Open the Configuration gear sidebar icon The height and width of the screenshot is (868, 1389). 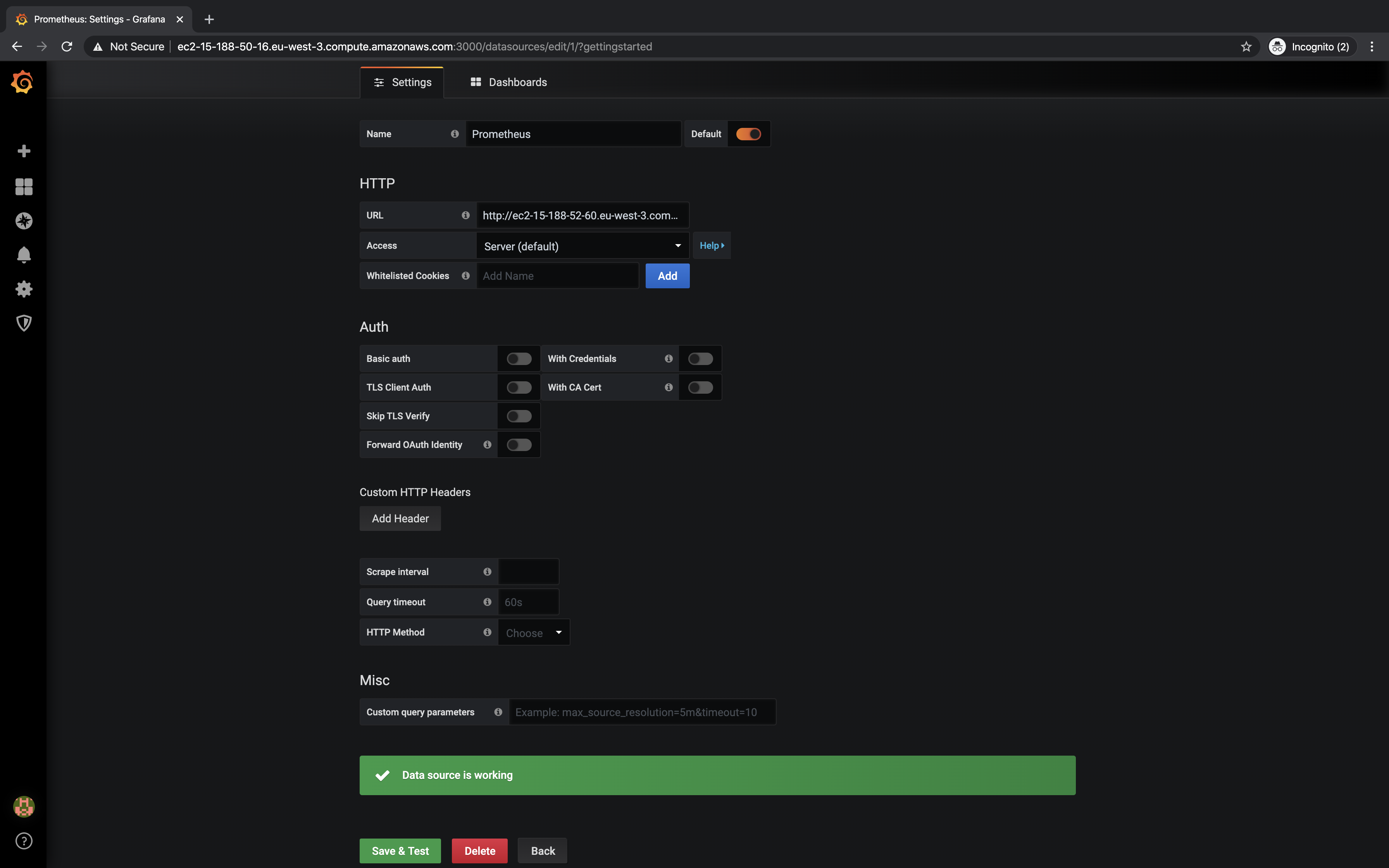pyautogui.click(x=24, y=289)
